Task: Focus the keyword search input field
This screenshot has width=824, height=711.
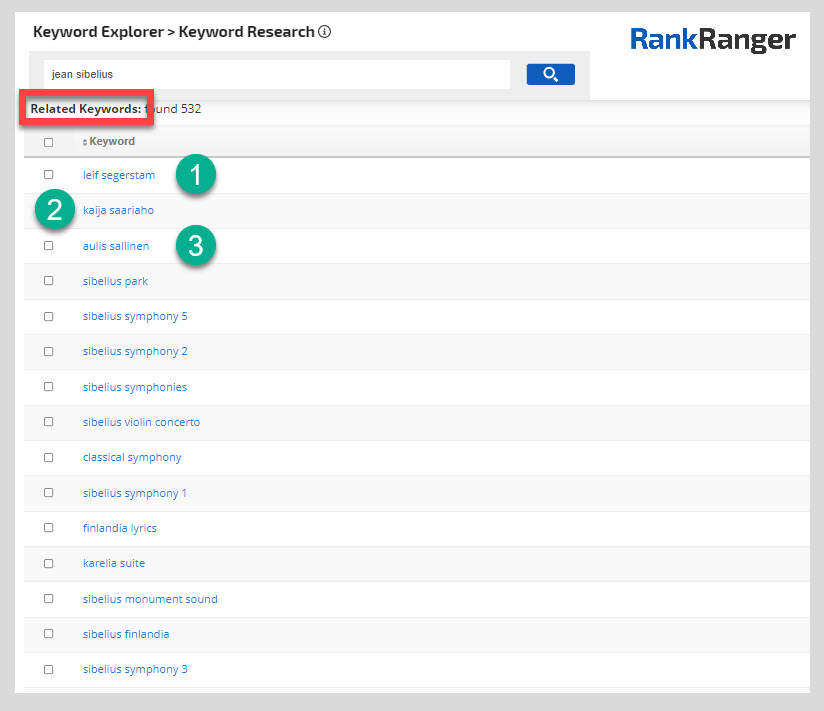Action: click(277, 74)
